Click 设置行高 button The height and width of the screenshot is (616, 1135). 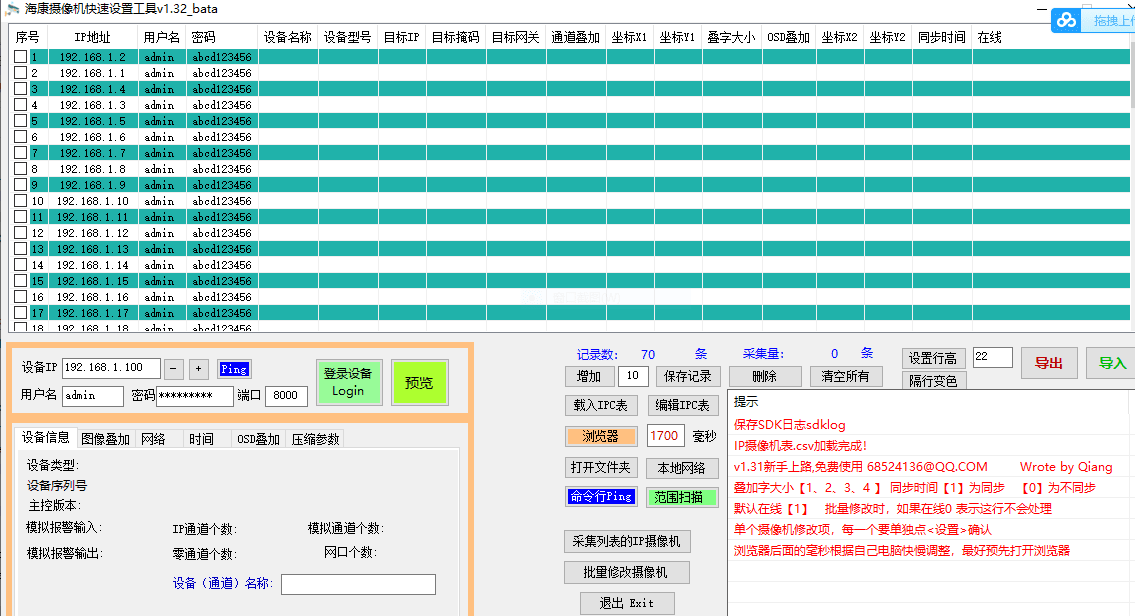coord(933,358)
